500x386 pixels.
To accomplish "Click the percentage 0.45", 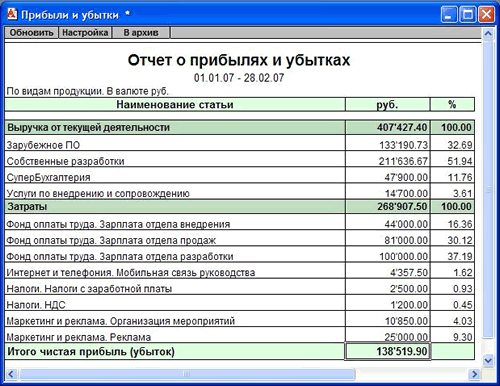I will click(x=463, y=305).
